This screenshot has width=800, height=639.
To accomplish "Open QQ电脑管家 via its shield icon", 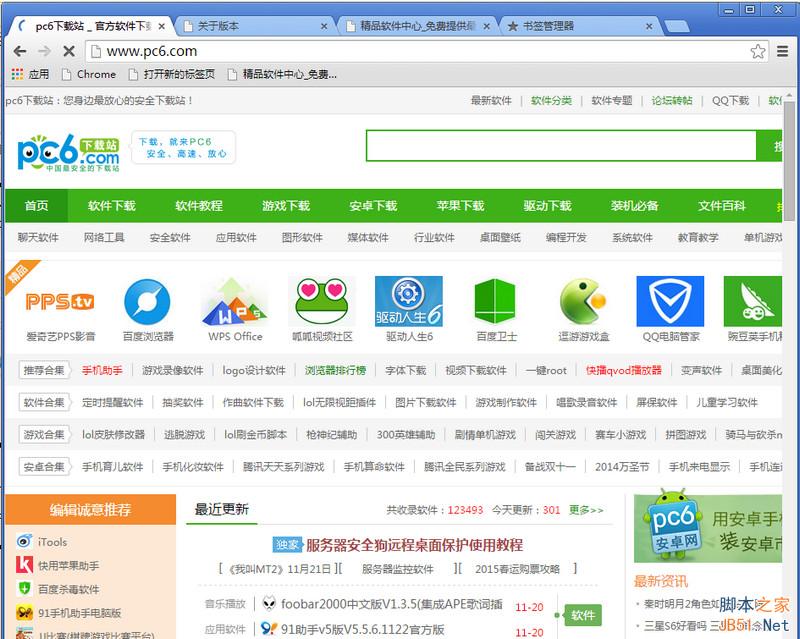I will (669, 300).
